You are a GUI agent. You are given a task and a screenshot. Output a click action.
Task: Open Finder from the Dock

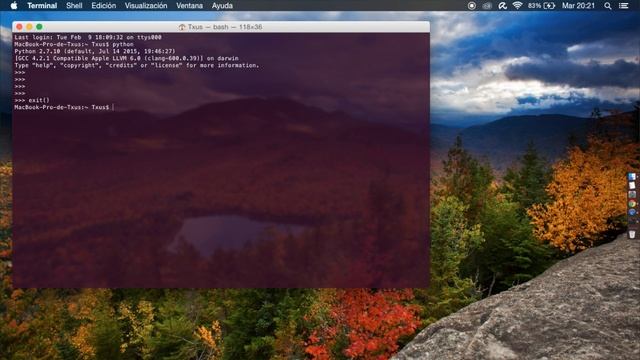tap(632, 177)
